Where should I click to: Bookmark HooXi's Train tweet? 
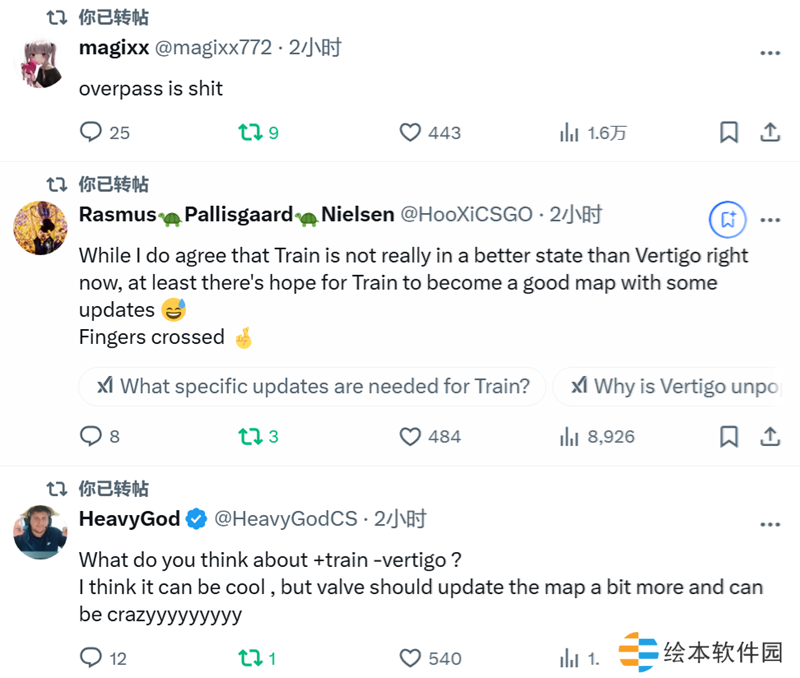[729, 437]
